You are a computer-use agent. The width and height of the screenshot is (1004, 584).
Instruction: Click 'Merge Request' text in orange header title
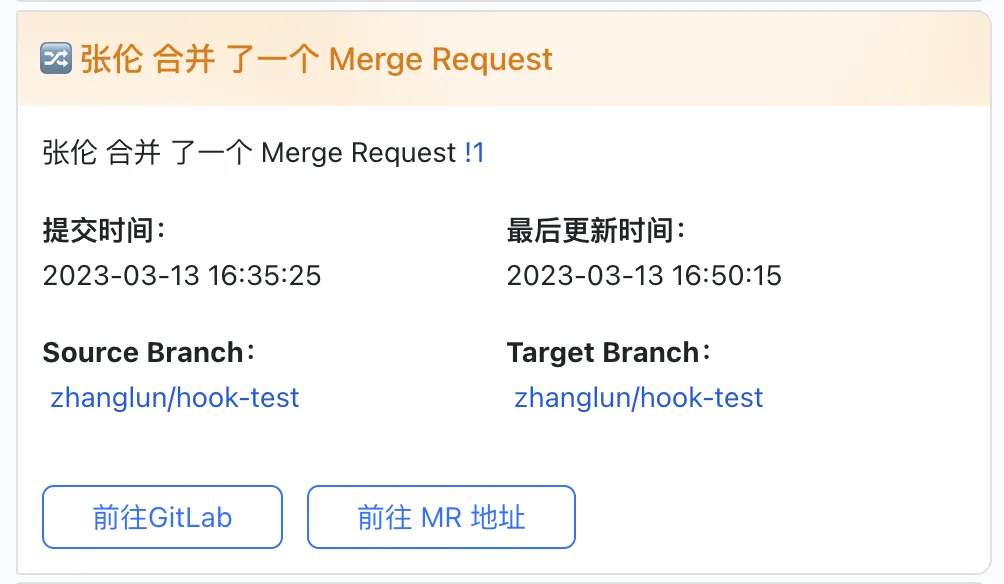tap(440, 59)
